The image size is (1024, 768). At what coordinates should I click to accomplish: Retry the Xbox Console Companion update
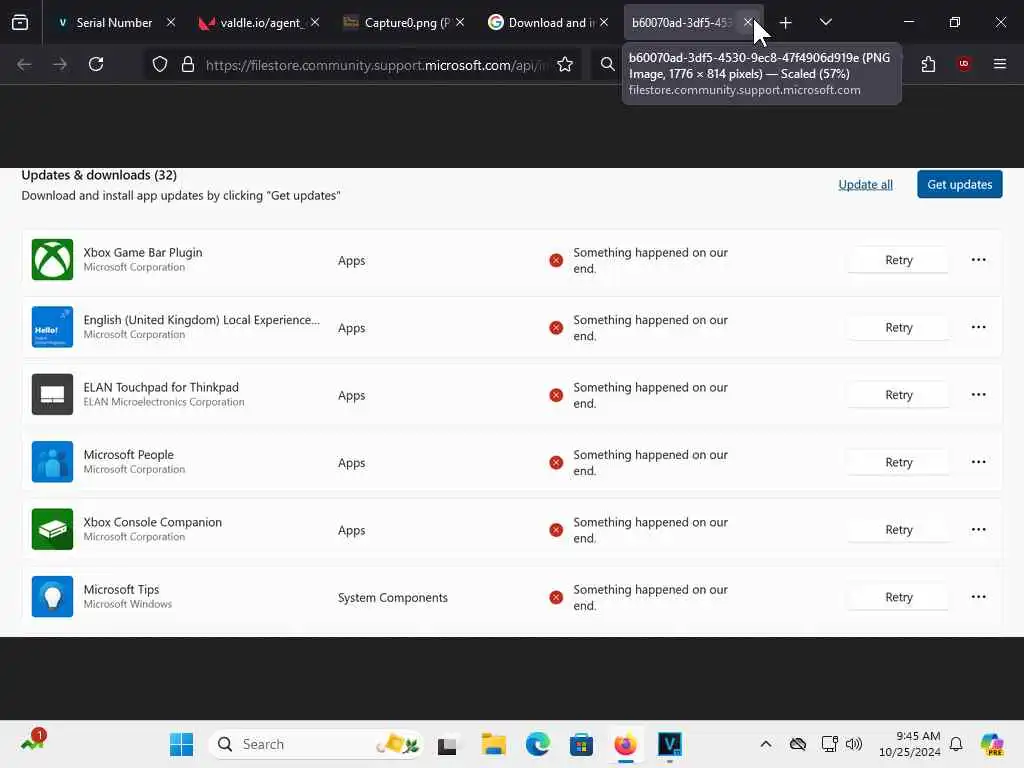(x=899, y=530)
